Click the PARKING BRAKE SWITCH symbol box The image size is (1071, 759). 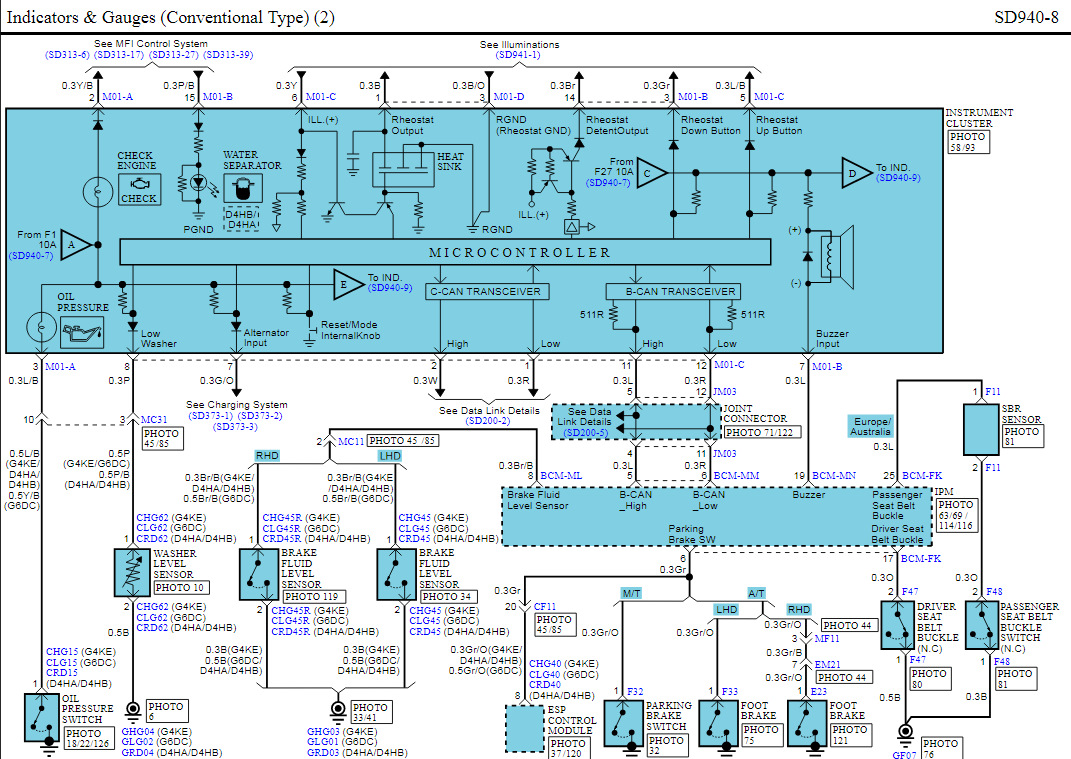pos(624,724)
